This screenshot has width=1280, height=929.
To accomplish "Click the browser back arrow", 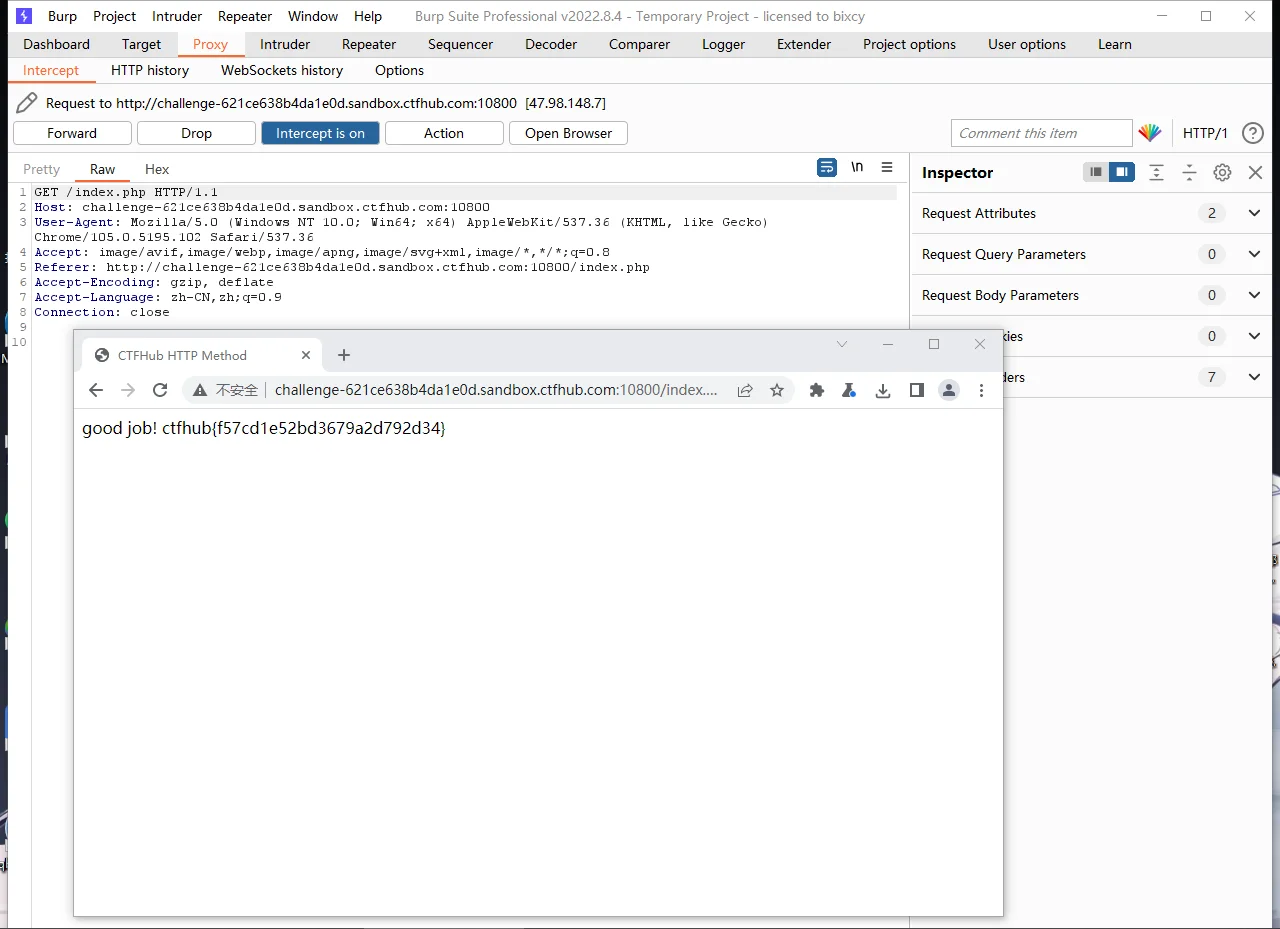I will tap(96, 390).
